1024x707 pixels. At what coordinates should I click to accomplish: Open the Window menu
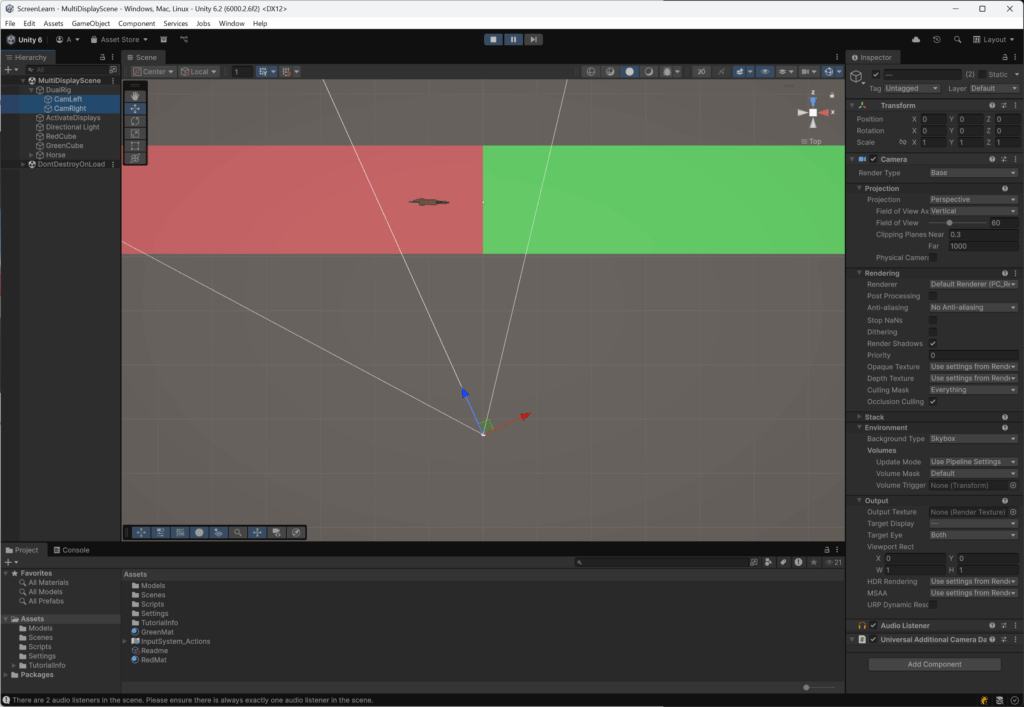(x=231, y=23)
